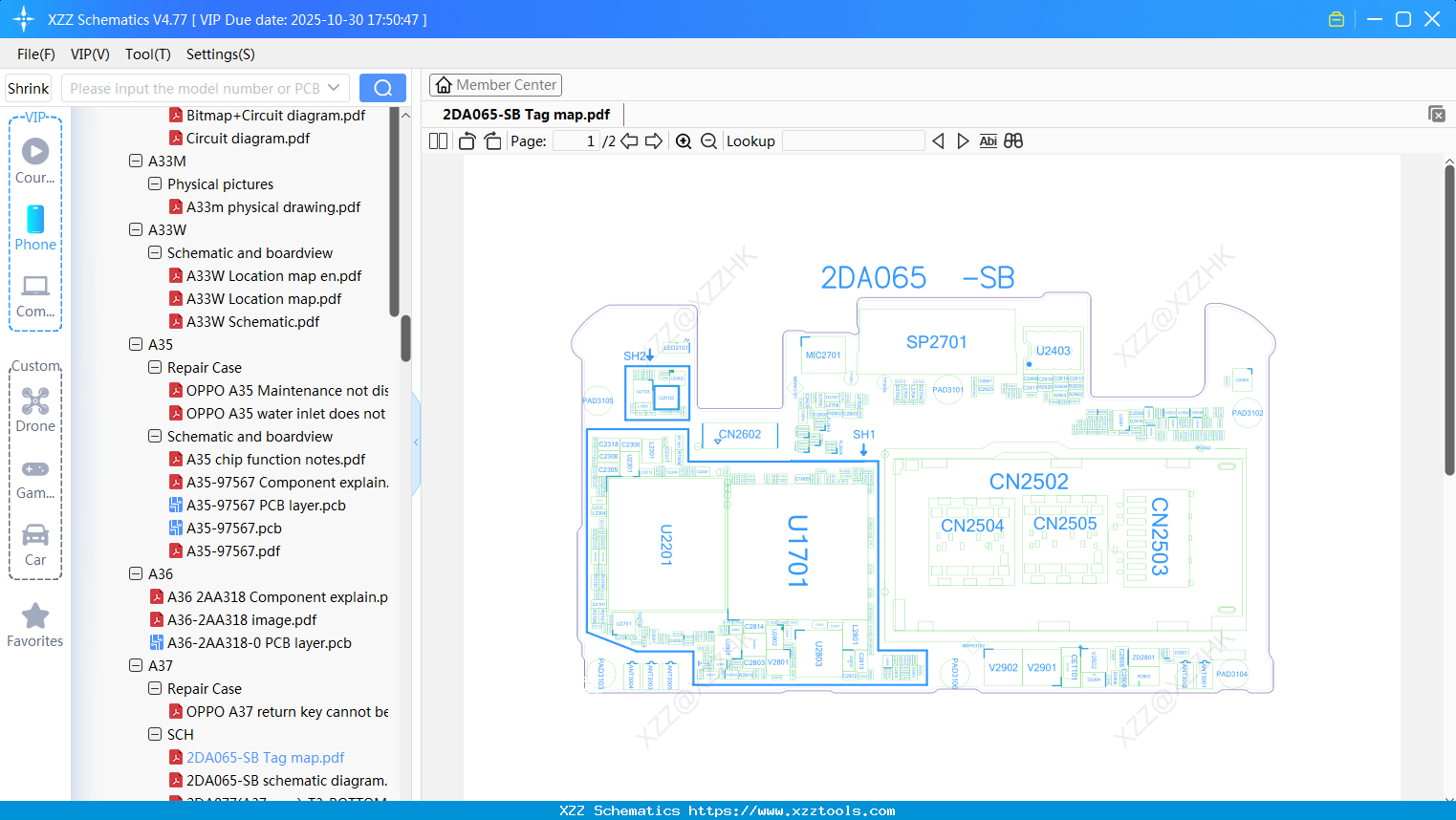Open 2DA065-SB schematic diagram file

(287, 781)
